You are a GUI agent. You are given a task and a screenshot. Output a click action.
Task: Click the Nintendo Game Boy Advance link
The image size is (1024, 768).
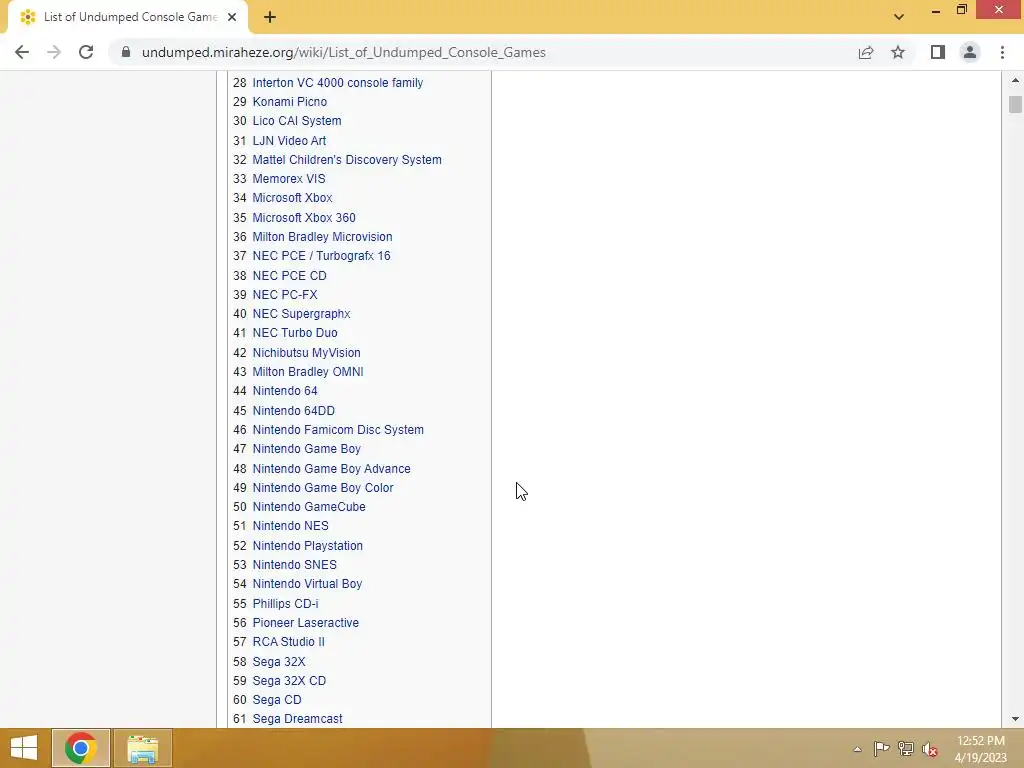(x=331, y=469)
